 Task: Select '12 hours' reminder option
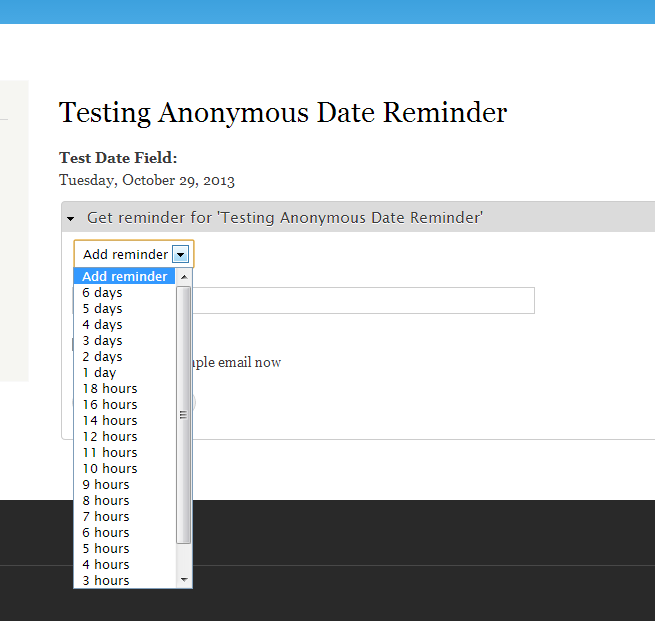[x=110, y=437]
